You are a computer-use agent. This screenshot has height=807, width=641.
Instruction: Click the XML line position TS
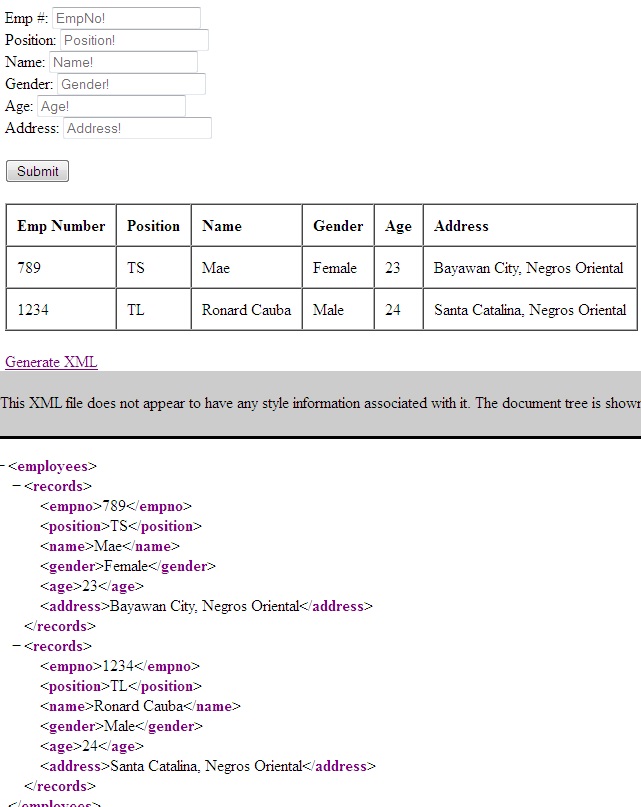[x=121, y=527]
